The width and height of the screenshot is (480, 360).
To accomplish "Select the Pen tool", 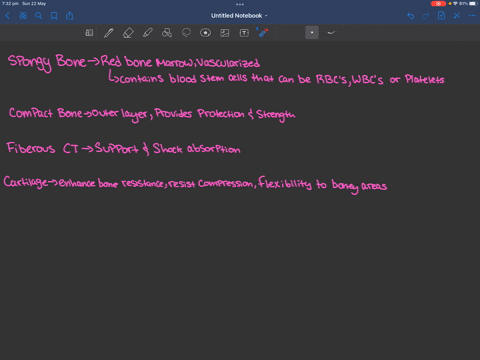I will (109, 33).
